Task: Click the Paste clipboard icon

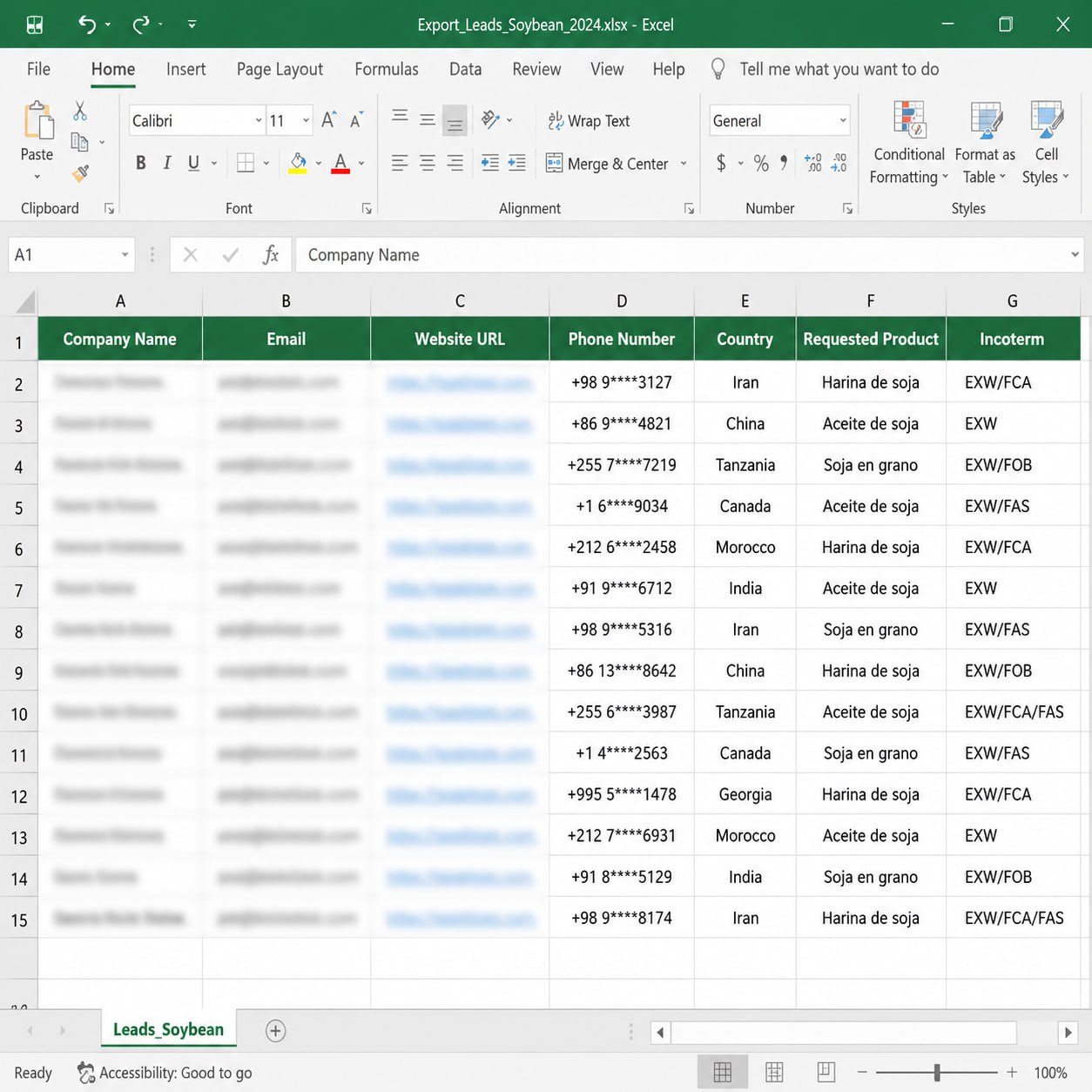Action: 37,120
